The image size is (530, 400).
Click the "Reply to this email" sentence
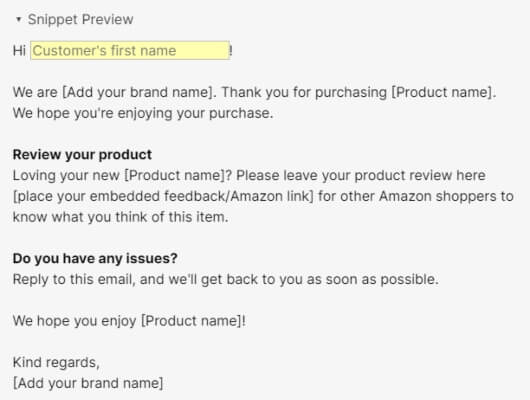[225, 279]
